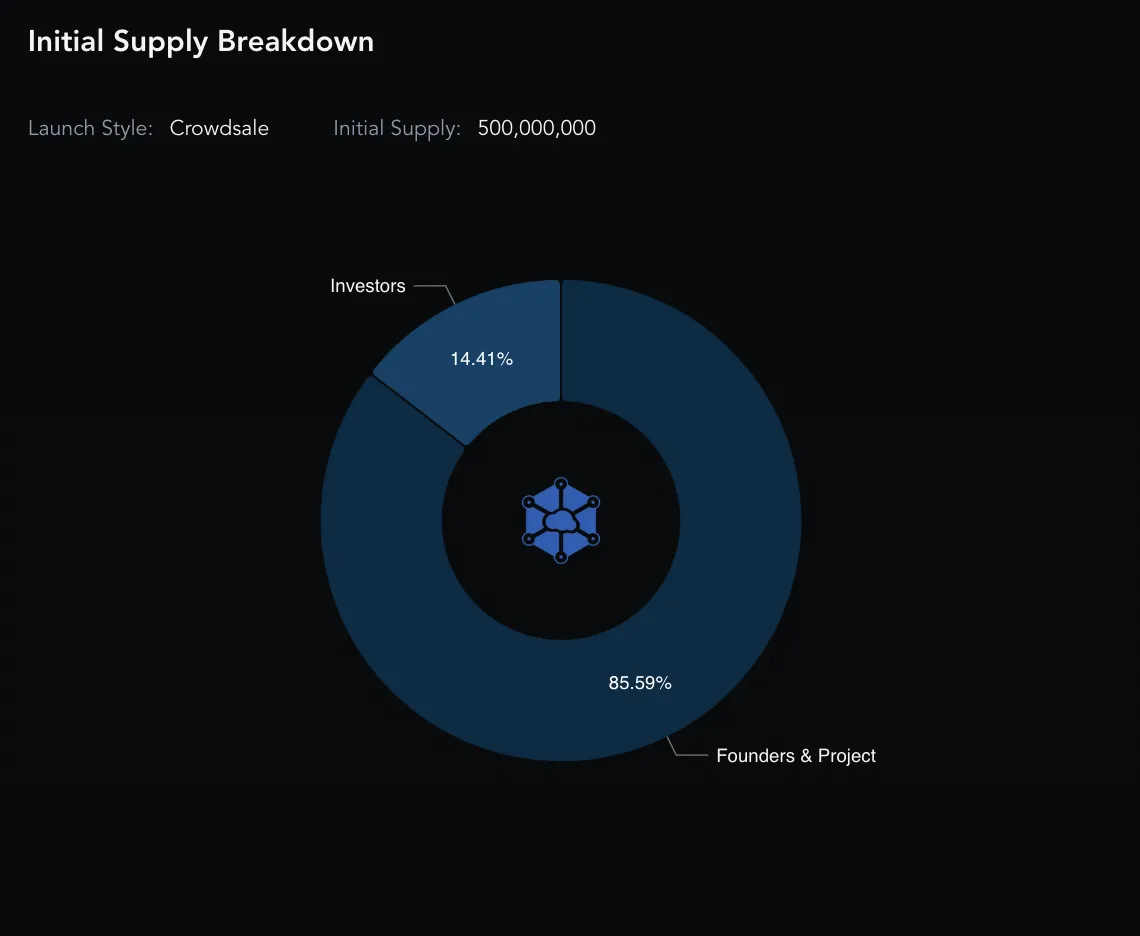Click the cloud symbol inside the hexagon logo

pyautogui.click(x=561, y=521)
